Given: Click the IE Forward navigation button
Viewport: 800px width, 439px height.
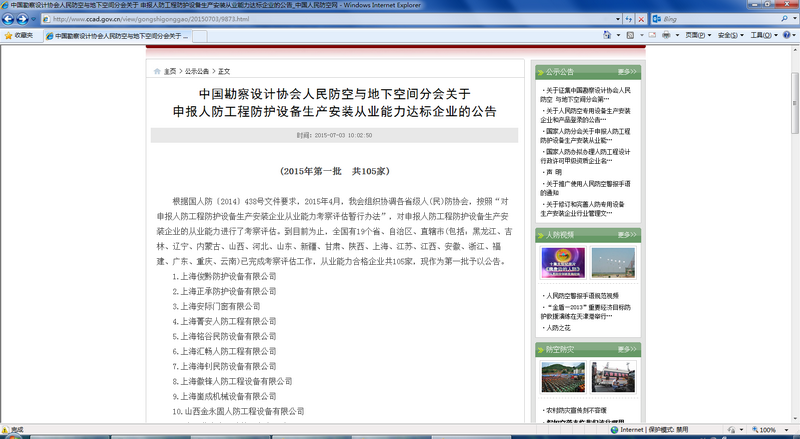Looking at the screenshot, I should tap(22, 19).
